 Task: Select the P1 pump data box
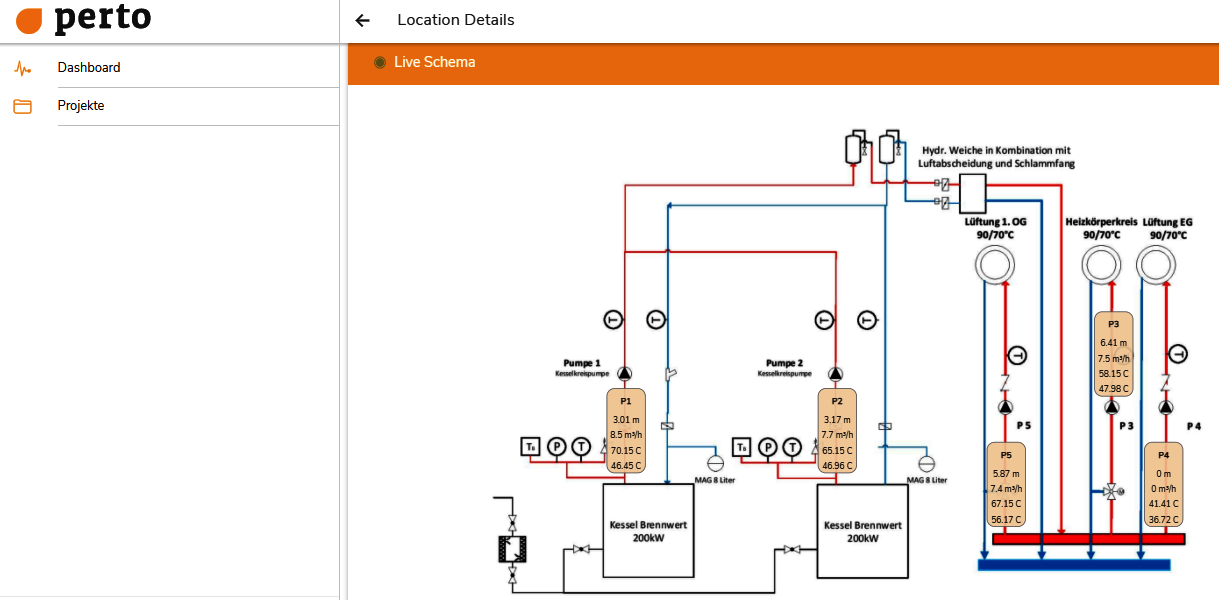tap(626, 431)
